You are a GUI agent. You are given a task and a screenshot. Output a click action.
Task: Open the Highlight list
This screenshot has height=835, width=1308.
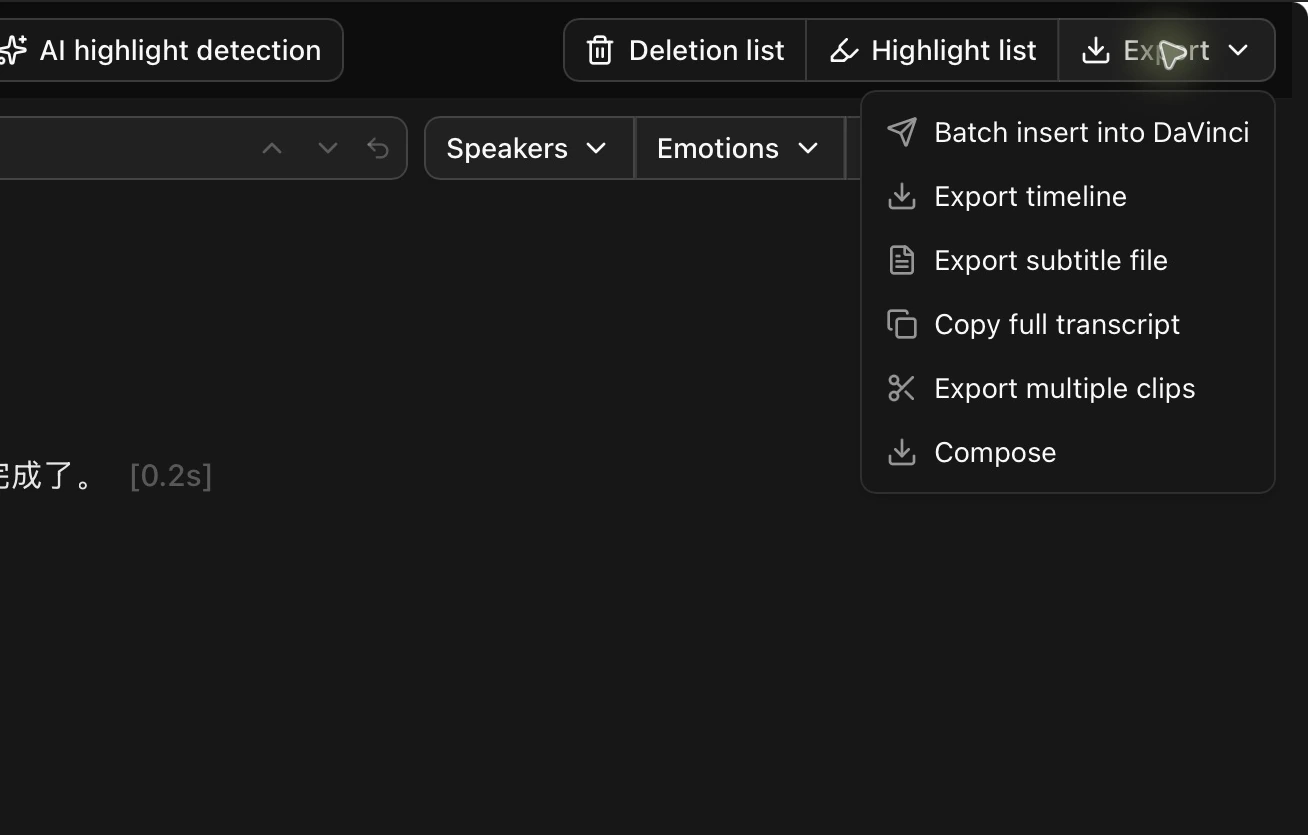pyautogui.click(x=932, y=50)
